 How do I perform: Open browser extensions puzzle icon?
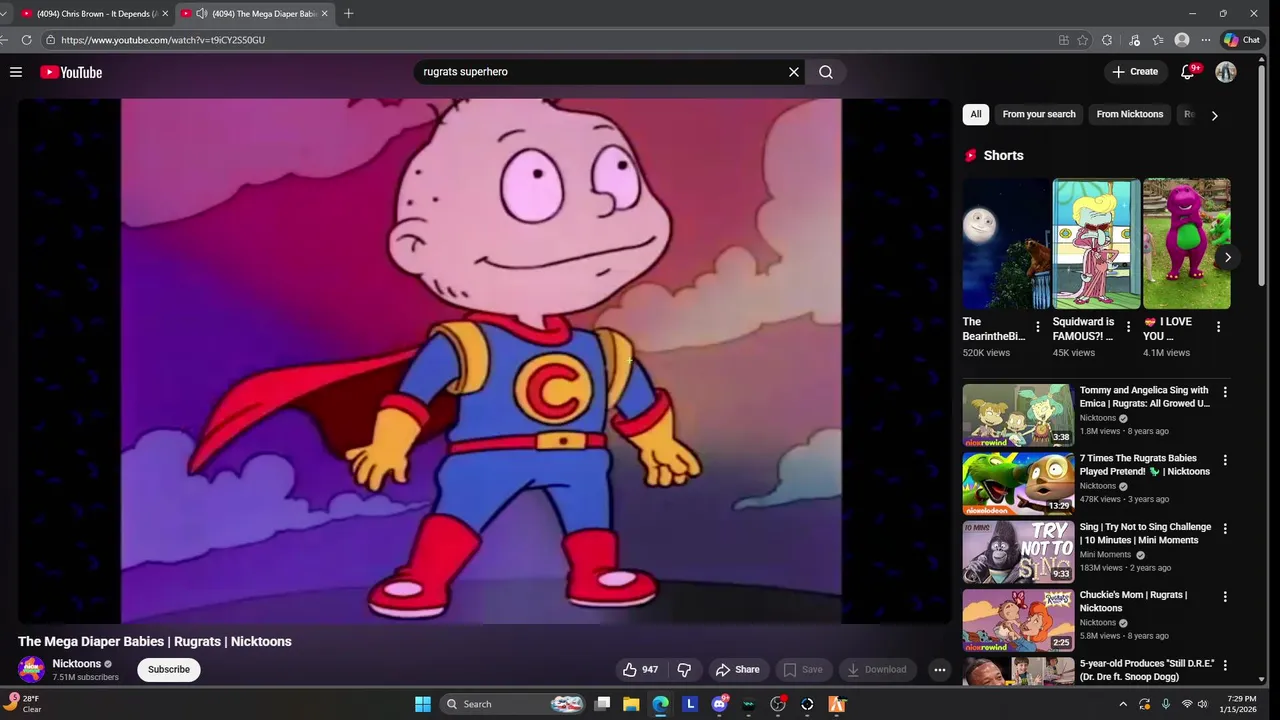1107,40
